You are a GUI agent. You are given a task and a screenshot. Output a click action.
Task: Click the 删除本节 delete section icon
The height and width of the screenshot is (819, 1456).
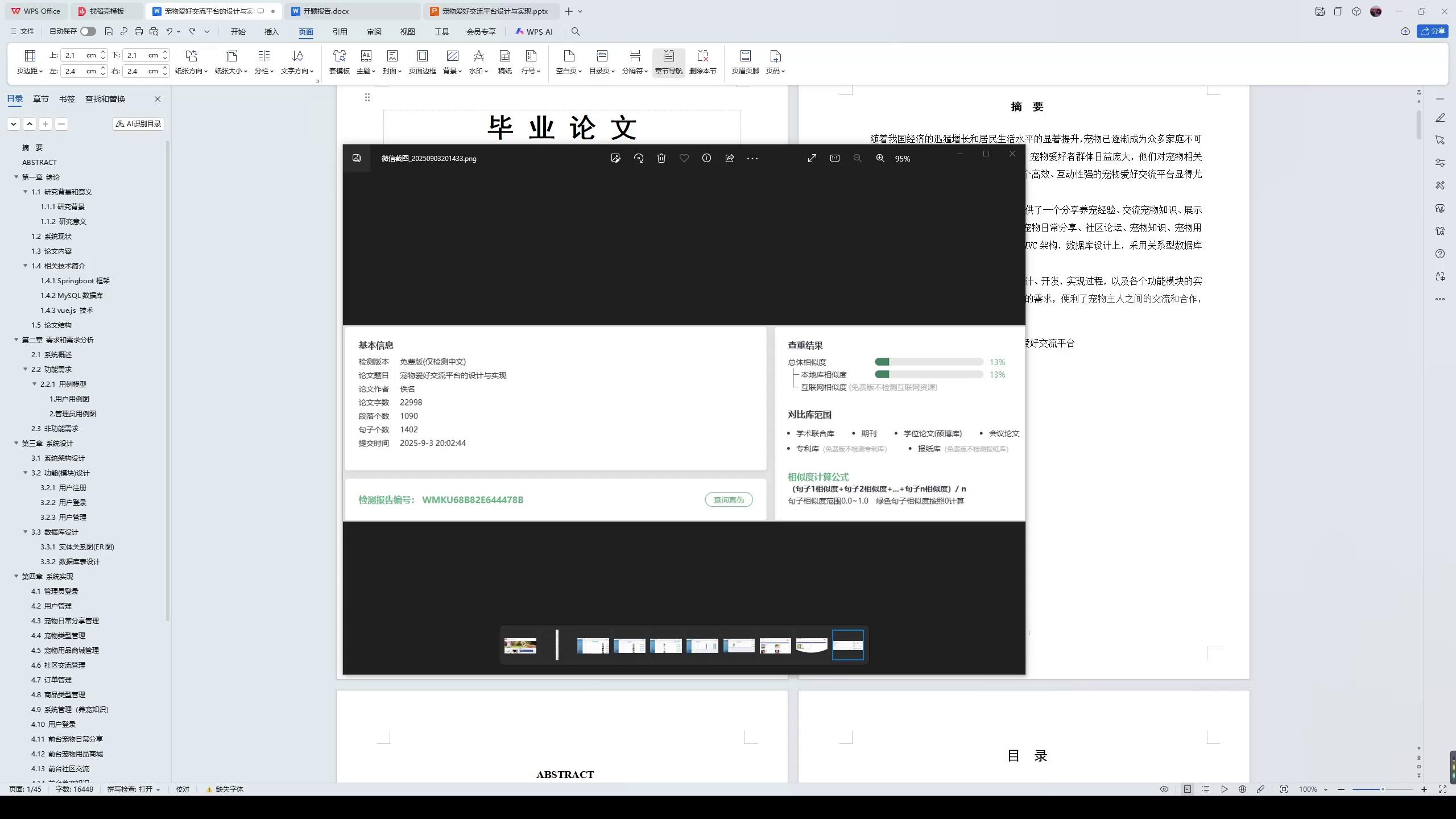tap(703, 61)
